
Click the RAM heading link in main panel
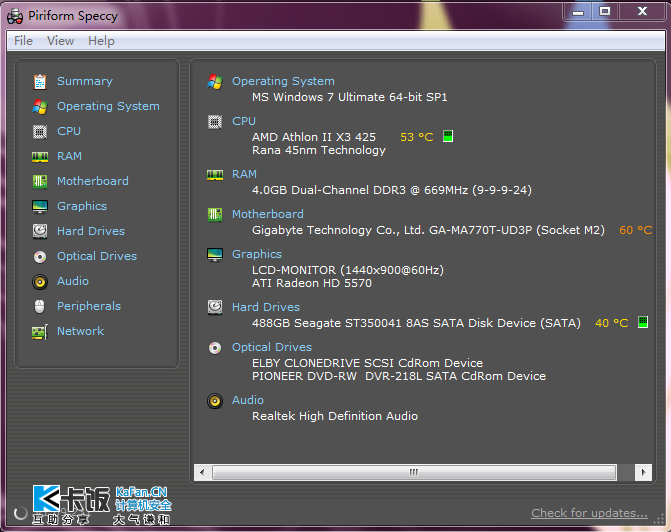point(244,174)
